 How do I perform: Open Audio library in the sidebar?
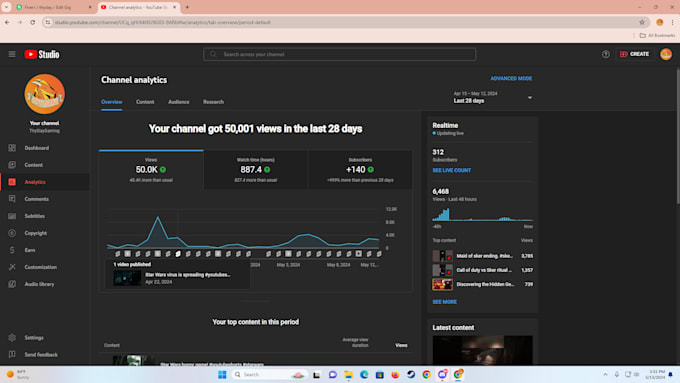click(45, 284)
